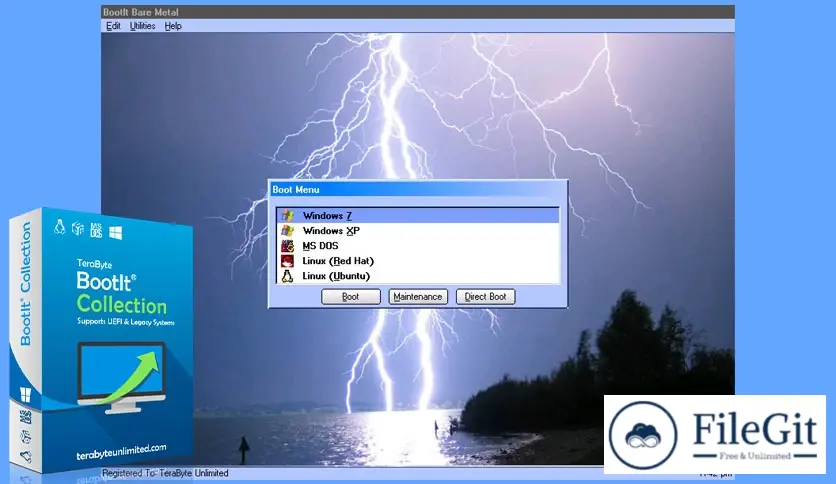Click the FileGit cloud logo icon
This screenshot has height=484, width=836.
pyautogui.click(x=643, y=435)
